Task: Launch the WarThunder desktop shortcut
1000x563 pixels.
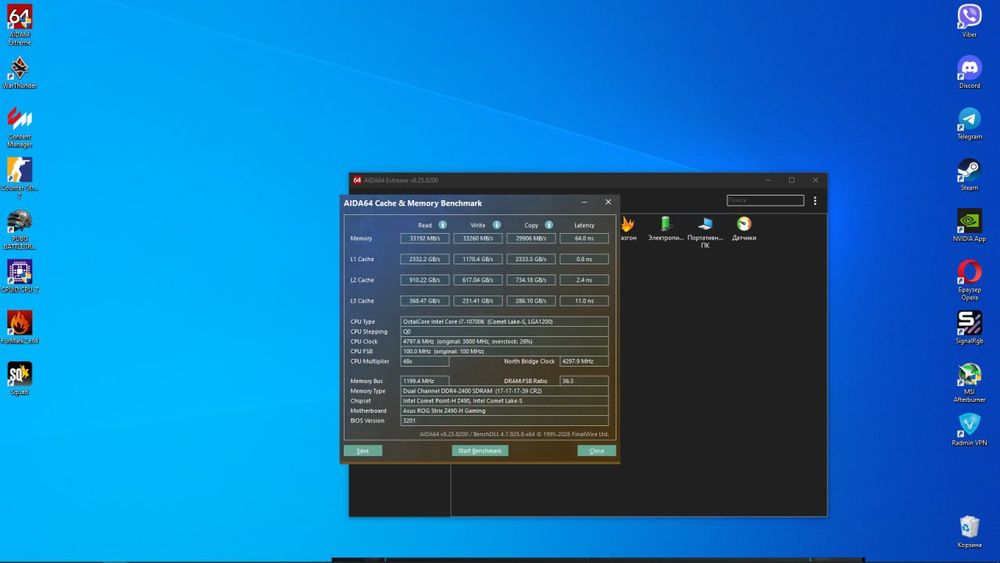Action: [20, 72]
